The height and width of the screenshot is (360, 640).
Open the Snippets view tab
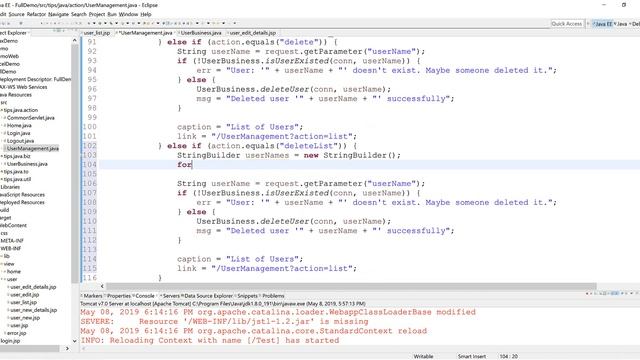(247, 296)
